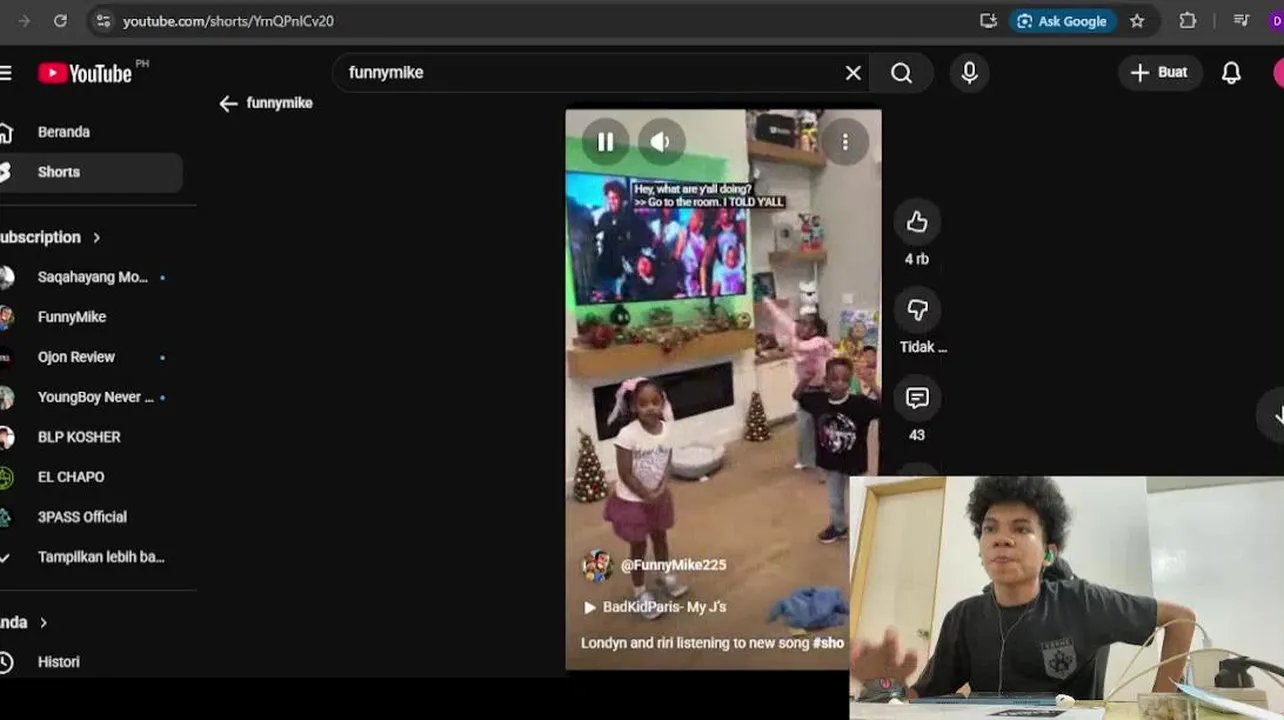Click the Short's #sho hashtag in description
The width and height of the screenshot is (1284, 720).
pyautogui.click(x=828, y=643)
